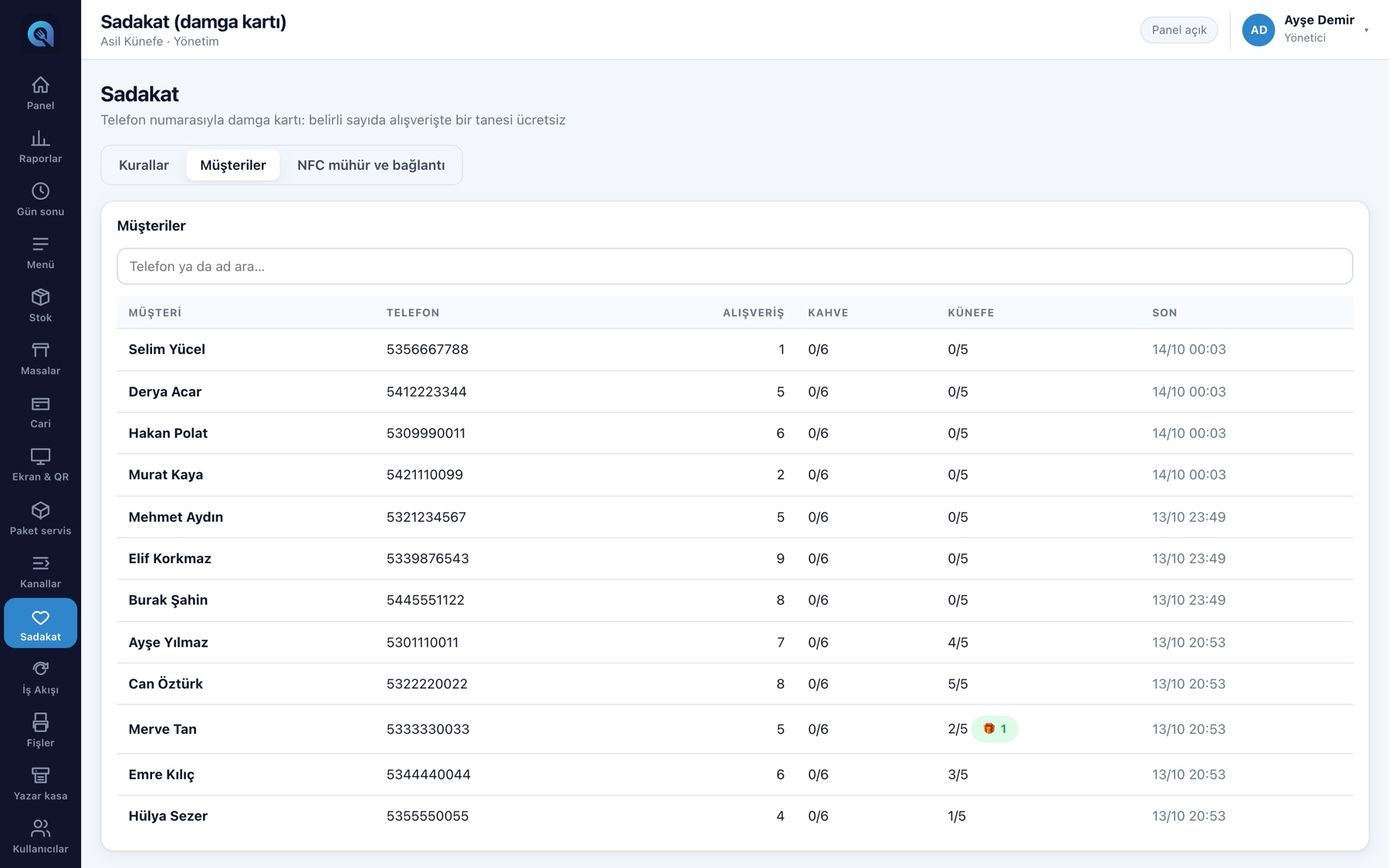Click Merve Tan's gift reward badge
The width and height of the screenshot is (1389, 868).
[995, 729]
